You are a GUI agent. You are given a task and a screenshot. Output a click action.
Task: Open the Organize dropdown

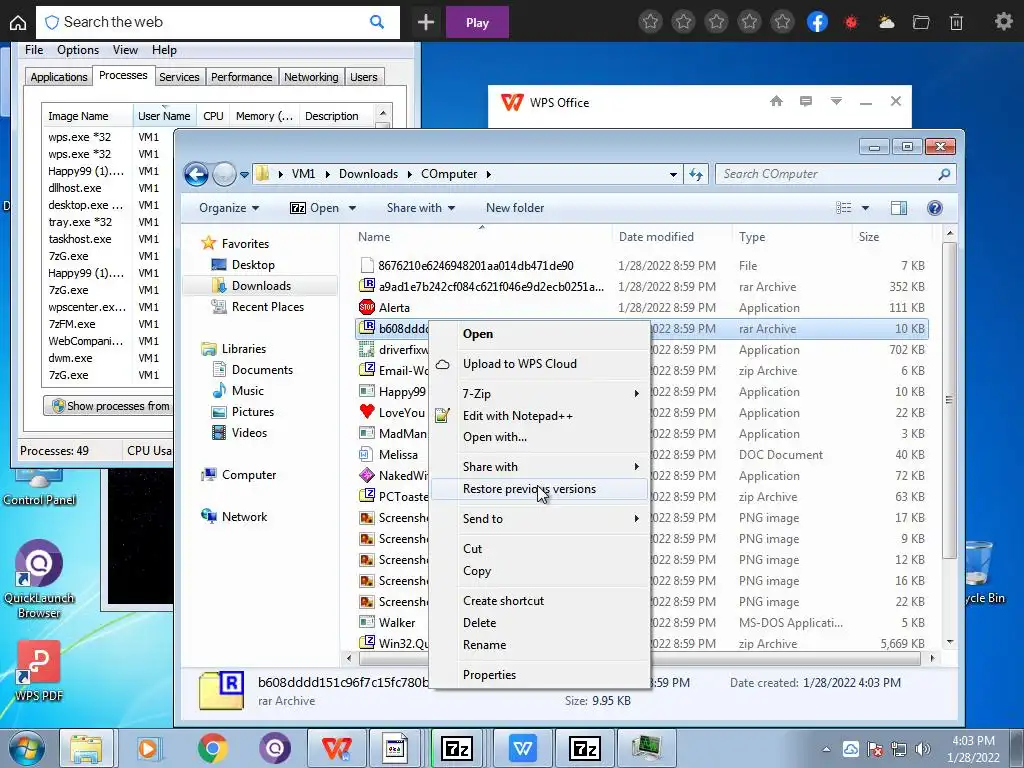click(x=229, y=208)
